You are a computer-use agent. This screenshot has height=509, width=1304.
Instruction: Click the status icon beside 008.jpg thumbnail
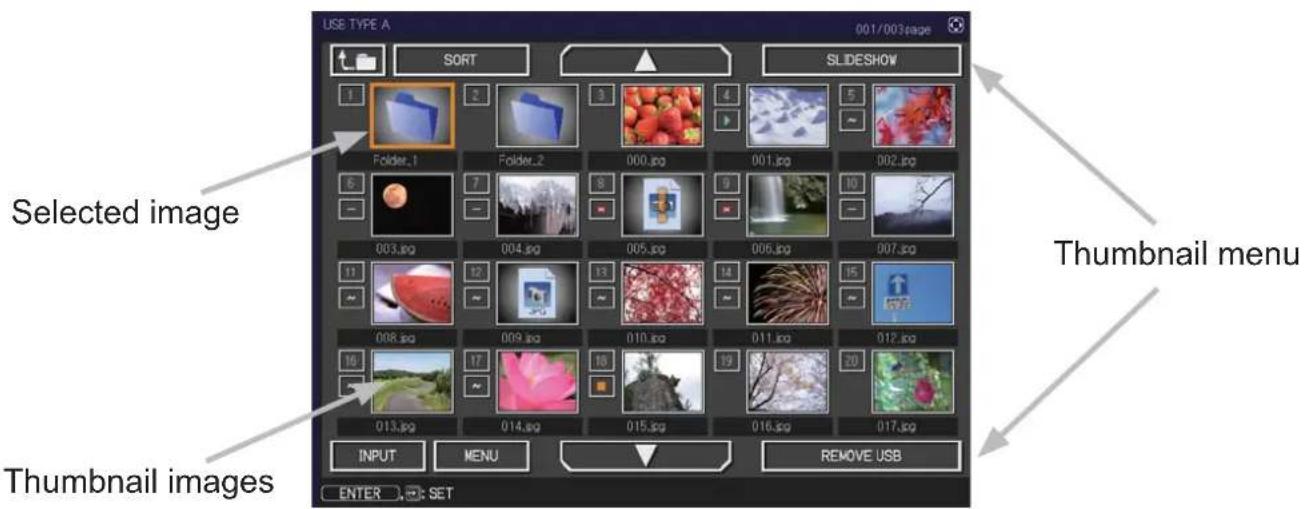(x=350, y=297)
